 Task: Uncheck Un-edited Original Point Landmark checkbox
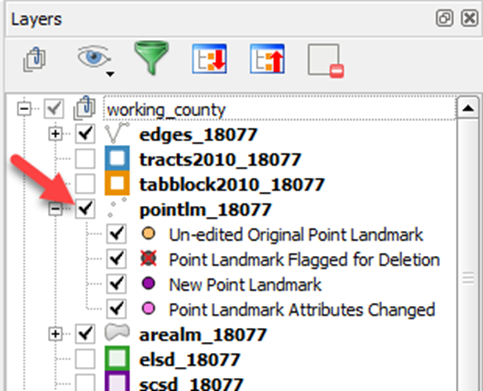(117, 234)
